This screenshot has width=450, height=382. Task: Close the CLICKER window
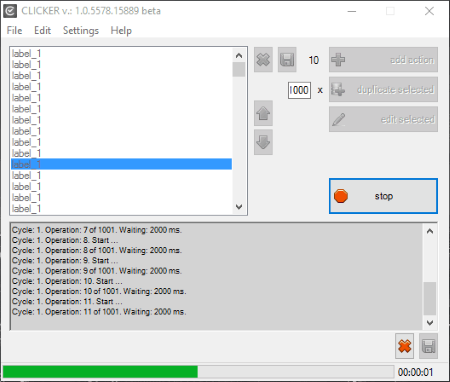click(429, 11)
